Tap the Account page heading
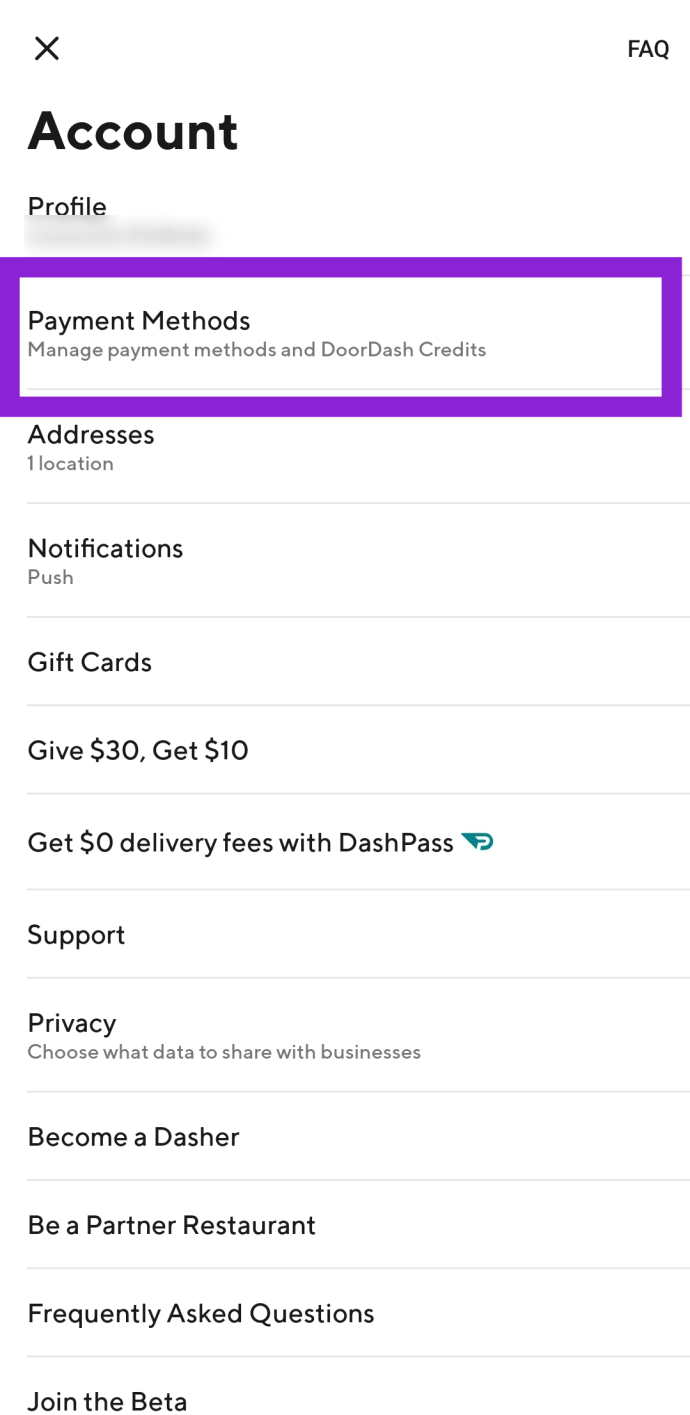 133,131
